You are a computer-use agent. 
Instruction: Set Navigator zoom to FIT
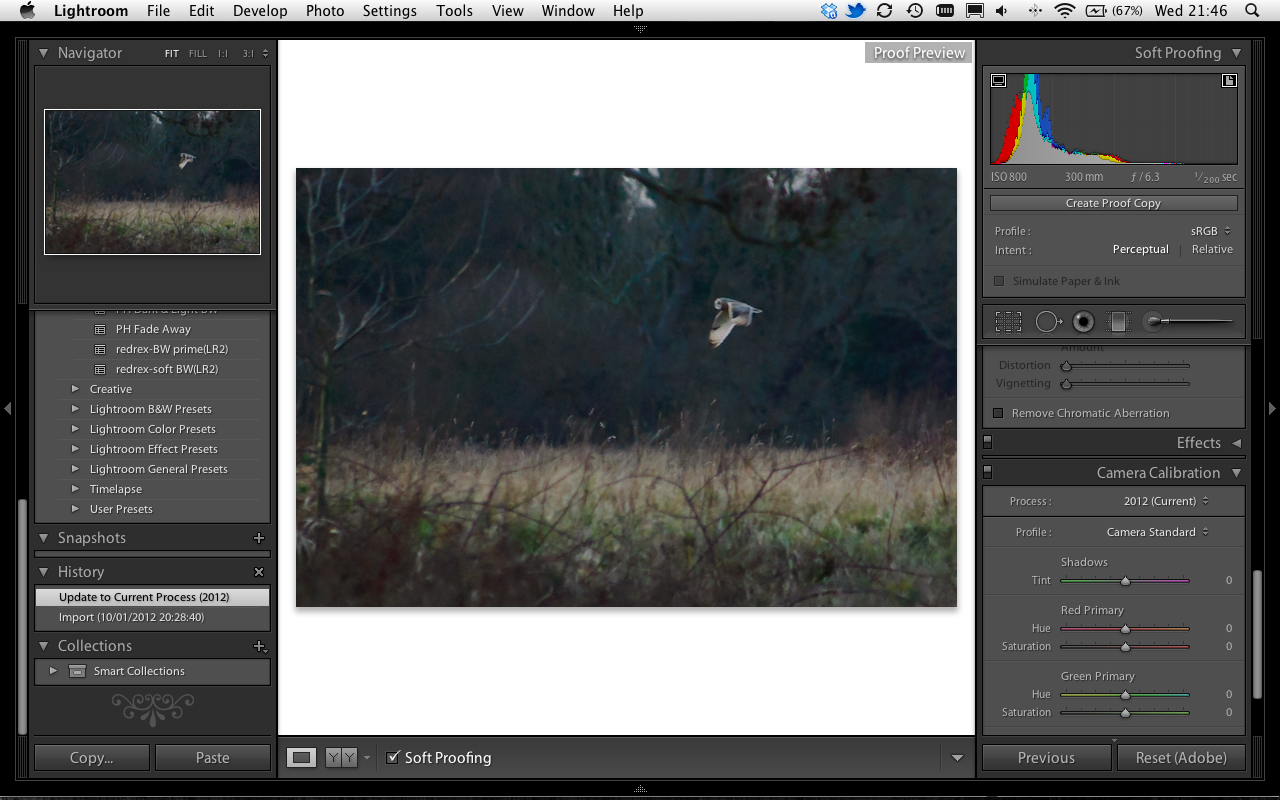coord(172,54)
